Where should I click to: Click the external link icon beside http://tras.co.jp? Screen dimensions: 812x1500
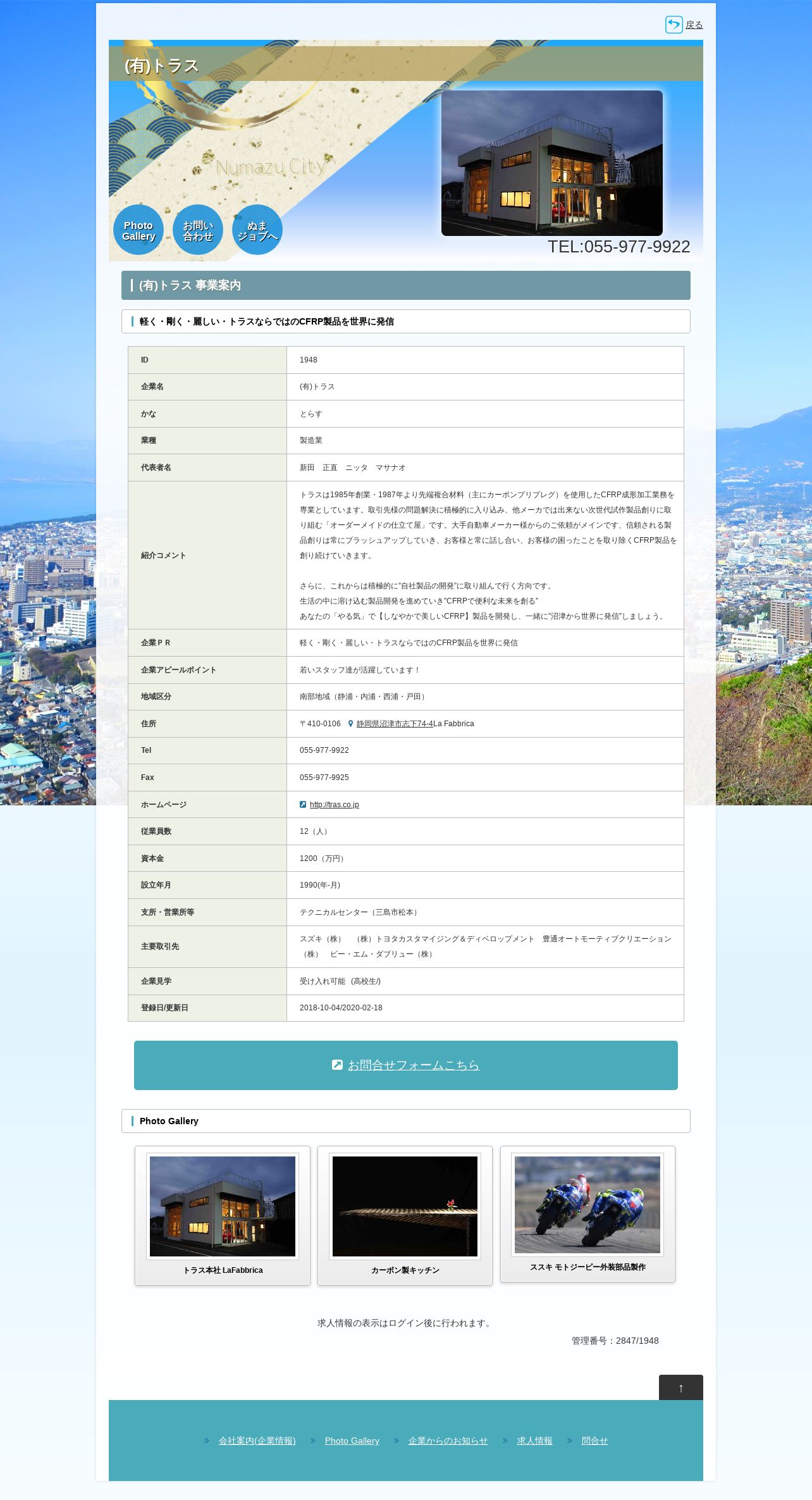303,805
